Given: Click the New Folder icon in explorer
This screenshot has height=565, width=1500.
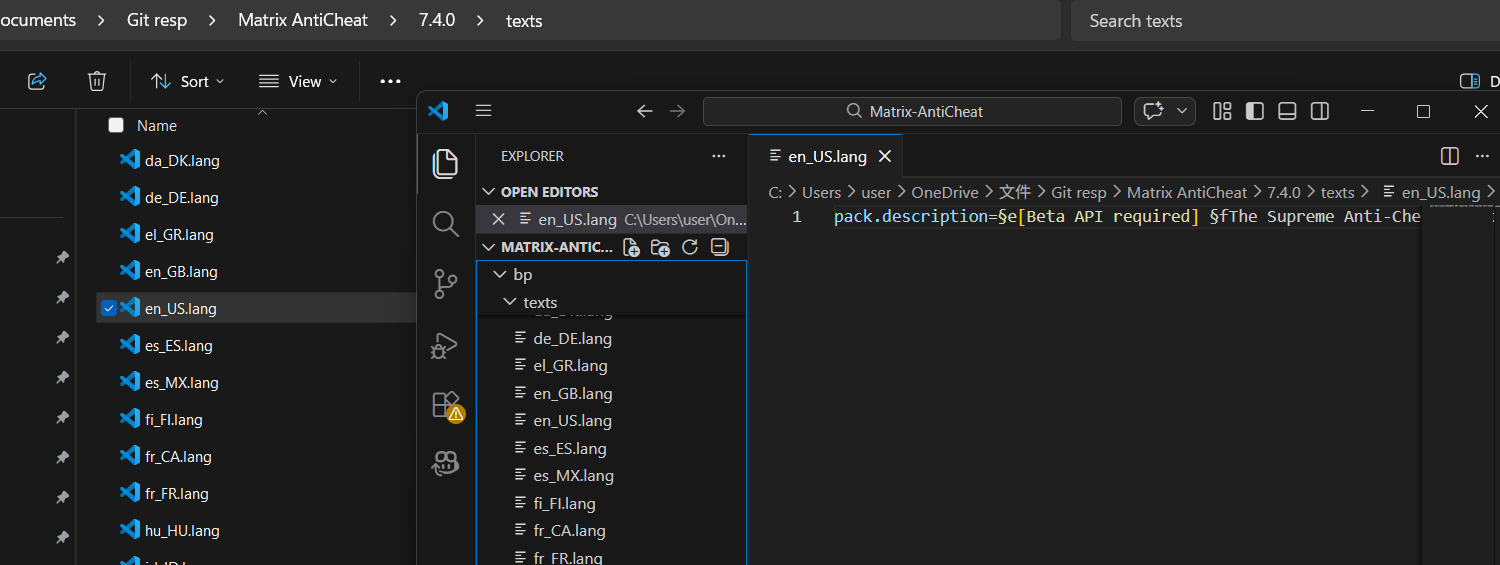Looking at the screenshot, I should [660, 248].
